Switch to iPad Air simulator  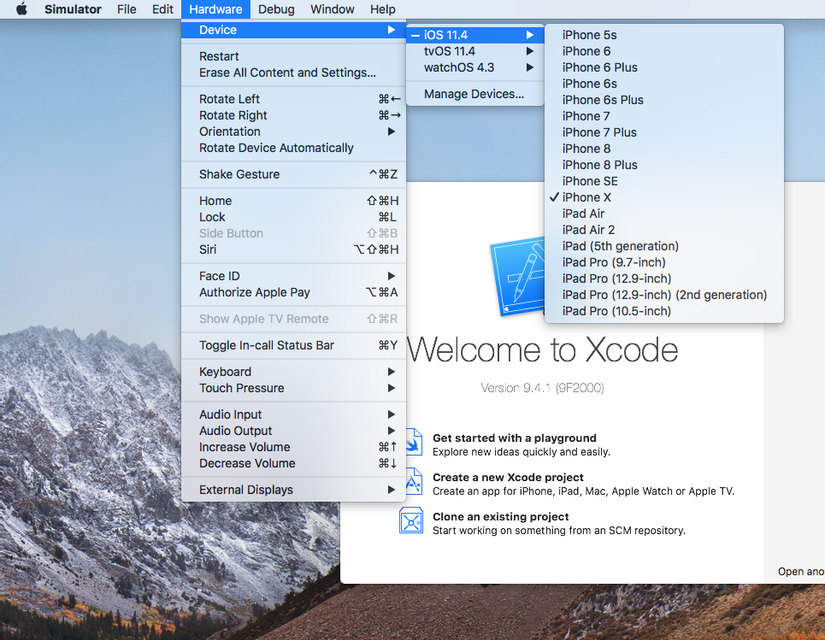point(664,214)
